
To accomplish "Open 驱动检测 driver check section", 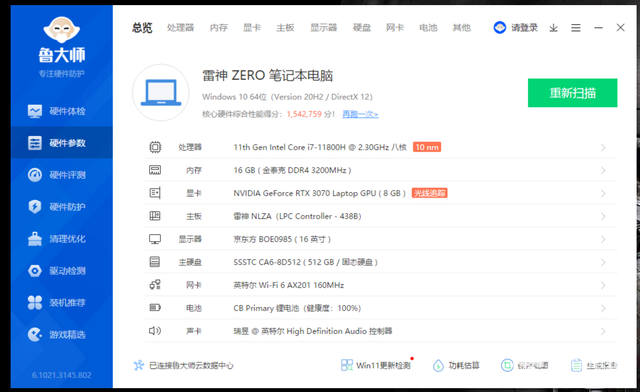I will click(x=61, y=270).
